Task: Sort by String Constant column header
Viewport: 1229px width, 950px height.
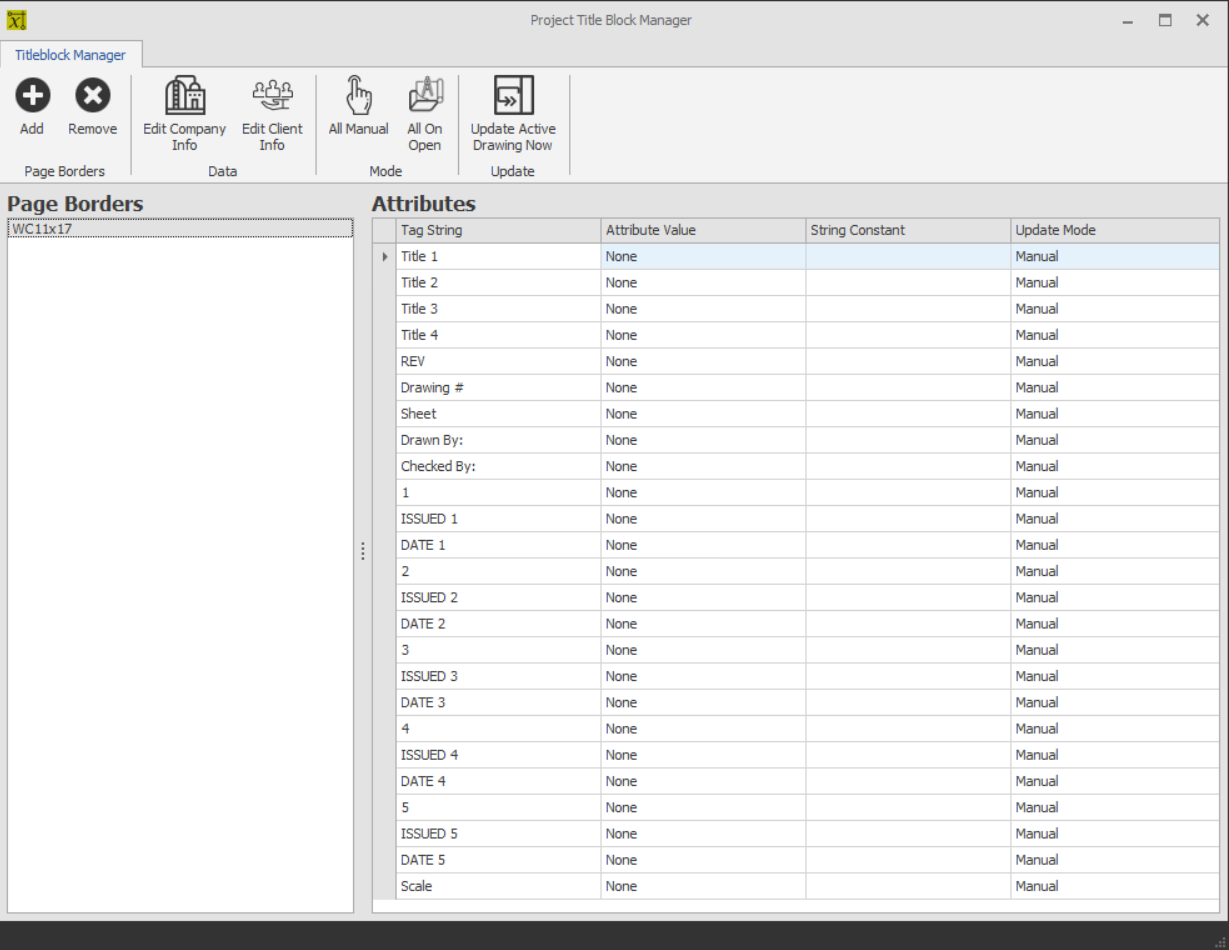Action: [908, 230]
